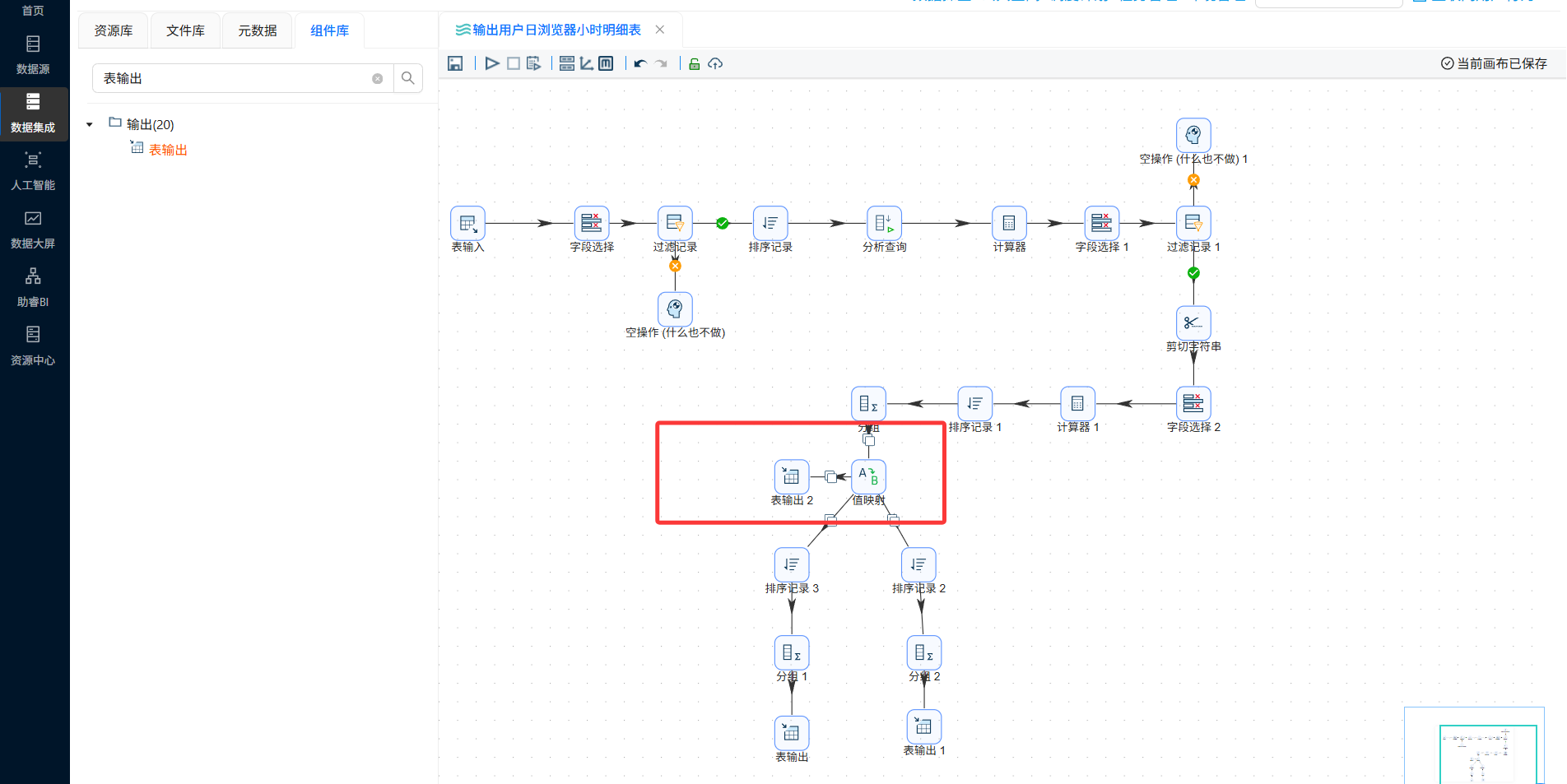
Task: Open 助睿BI in the left sidebar
Action: coord(33,288)
